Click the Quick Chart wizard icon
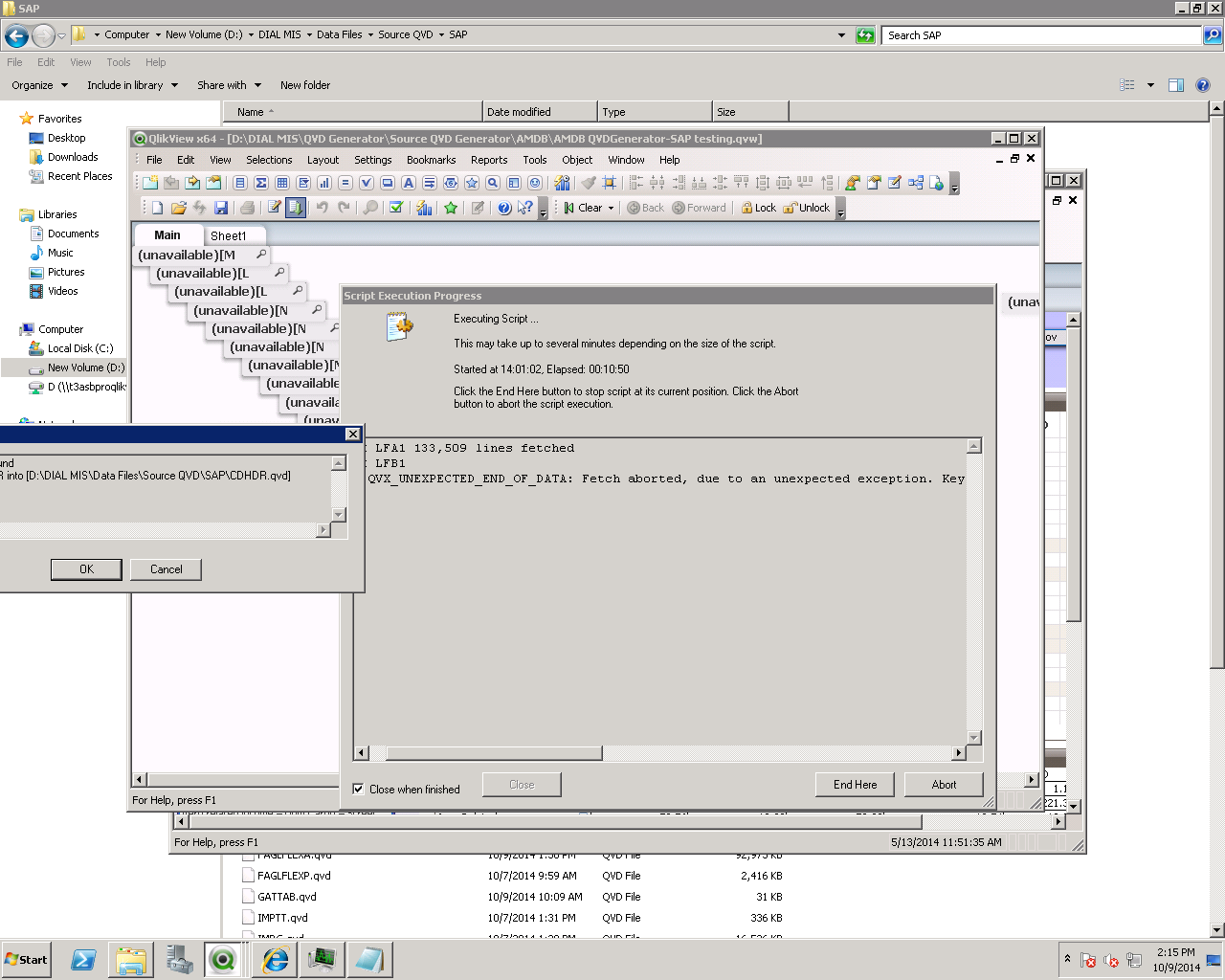 424,208
